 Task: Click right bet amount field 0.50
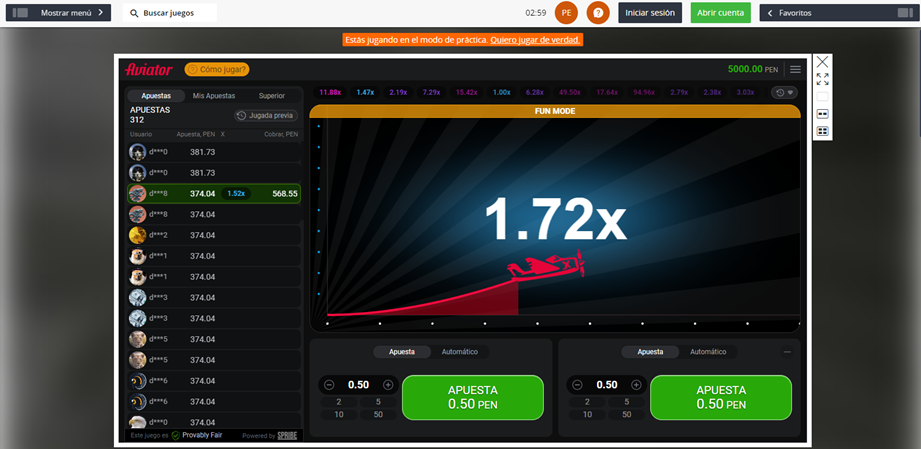point(607,385)
